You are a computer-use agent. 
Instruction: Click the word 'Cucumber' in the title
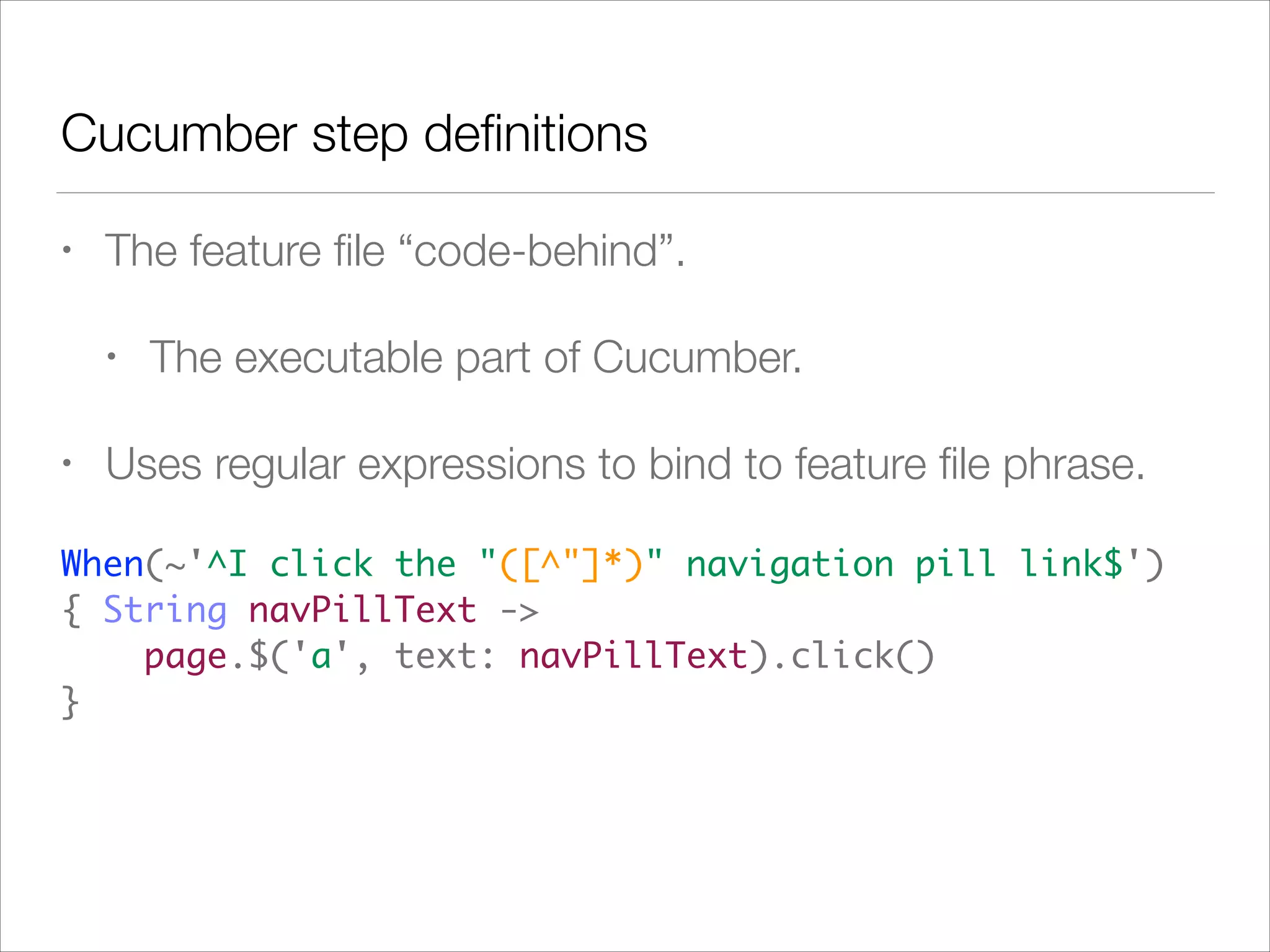pyautogui.click(x=179, y=134)
